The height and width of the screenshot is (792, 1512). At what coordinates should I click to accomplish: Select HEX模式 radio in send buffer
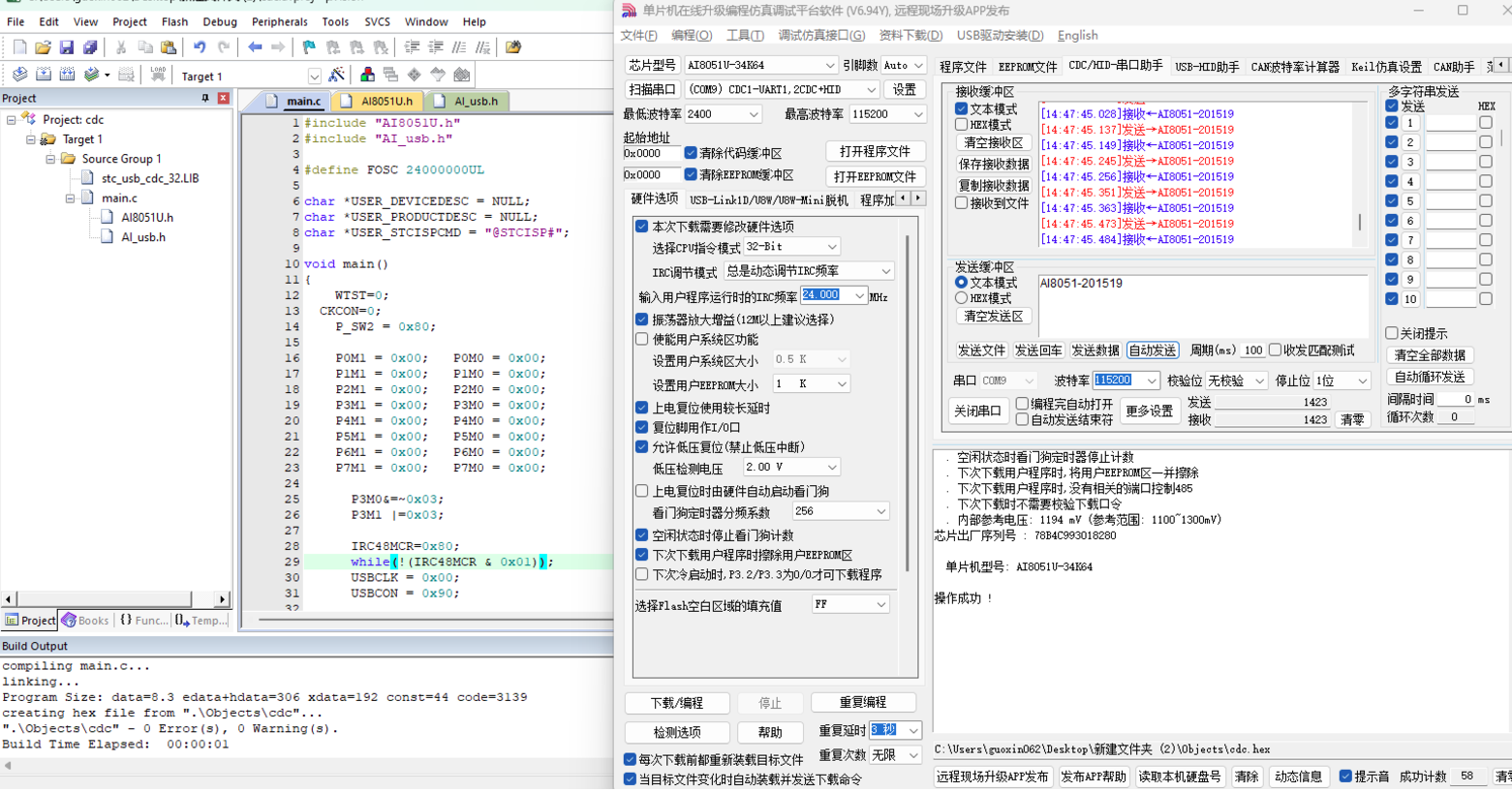pos(961,298)
